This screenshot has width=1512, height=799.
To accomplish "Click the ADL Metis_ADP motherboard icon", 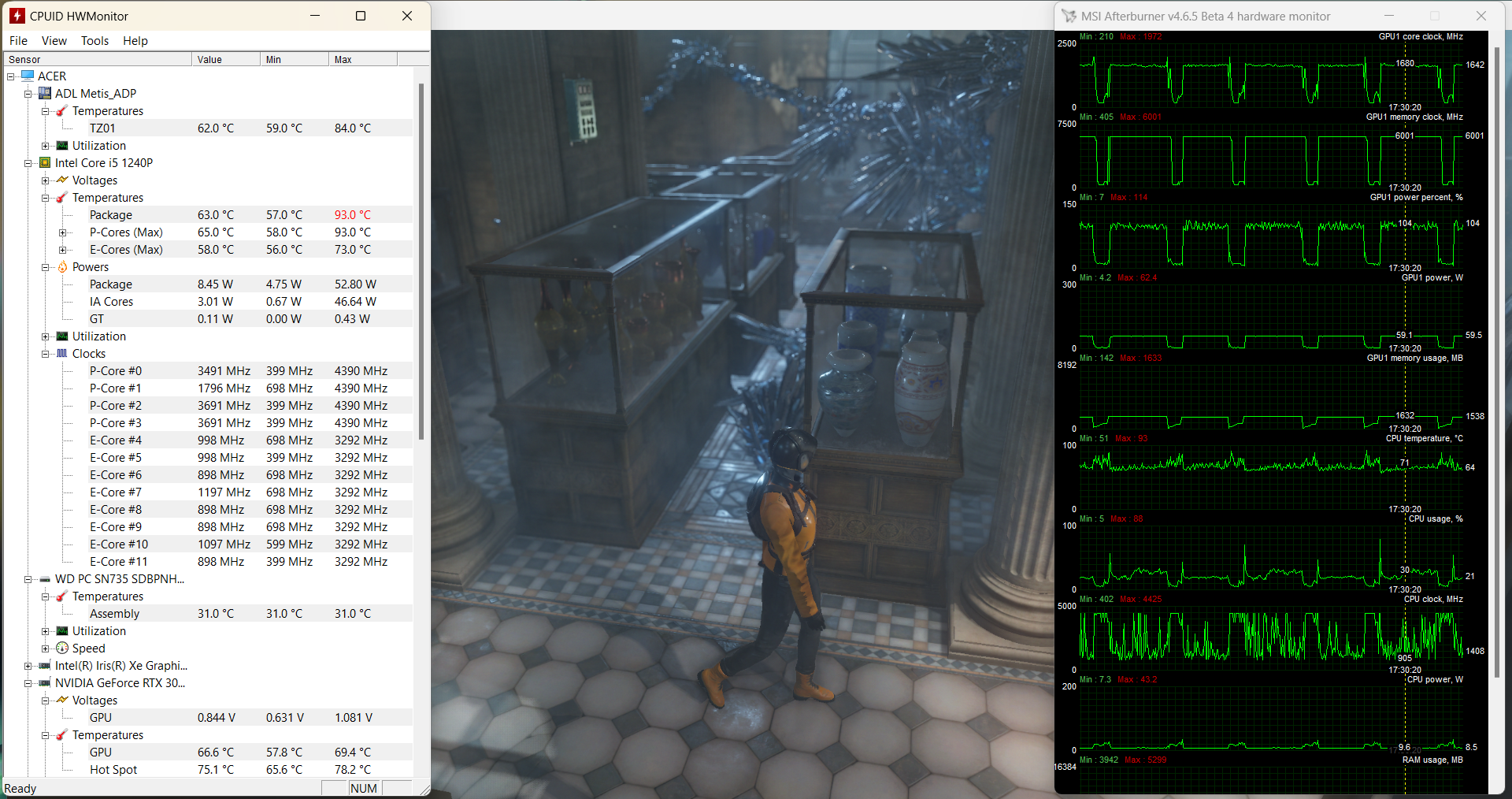I will coord(45,94).
